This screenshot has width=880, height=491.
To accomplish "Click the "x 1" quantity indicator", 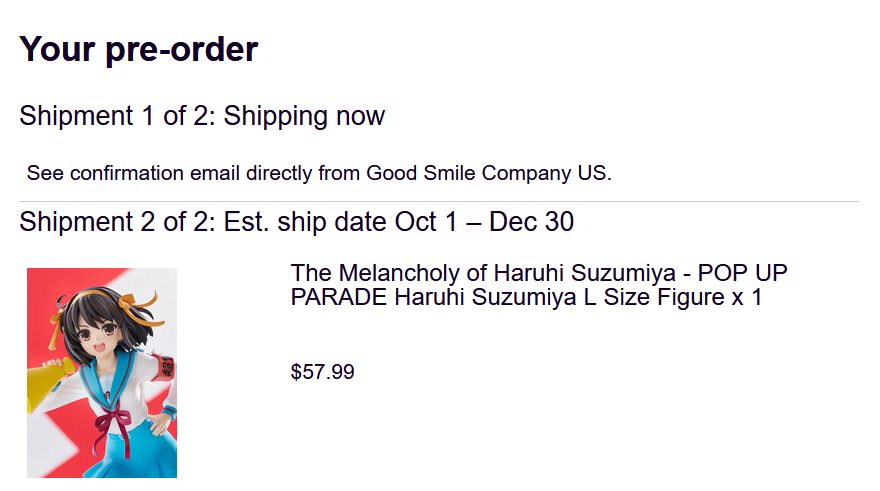I will click(749, 297).
